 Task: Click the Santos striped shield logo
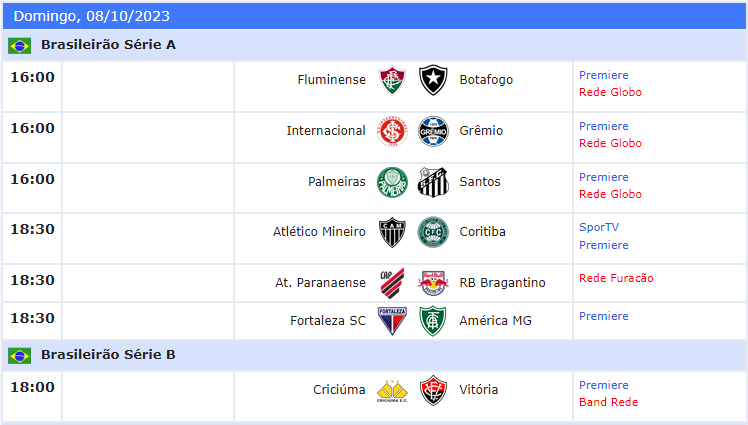coord(433,182)
